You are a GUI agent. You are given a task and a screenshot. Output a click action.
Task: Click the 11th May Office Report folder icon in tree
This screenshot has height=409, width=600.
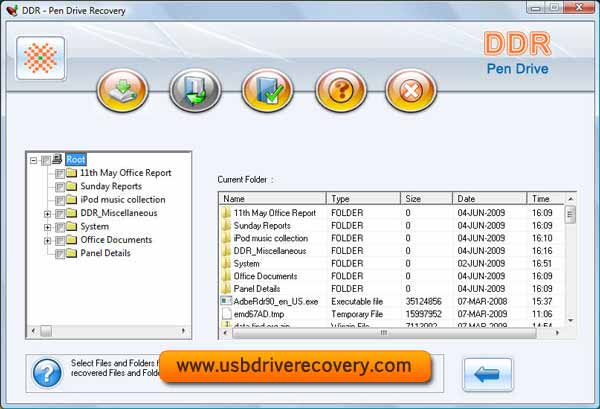(72, 173)
